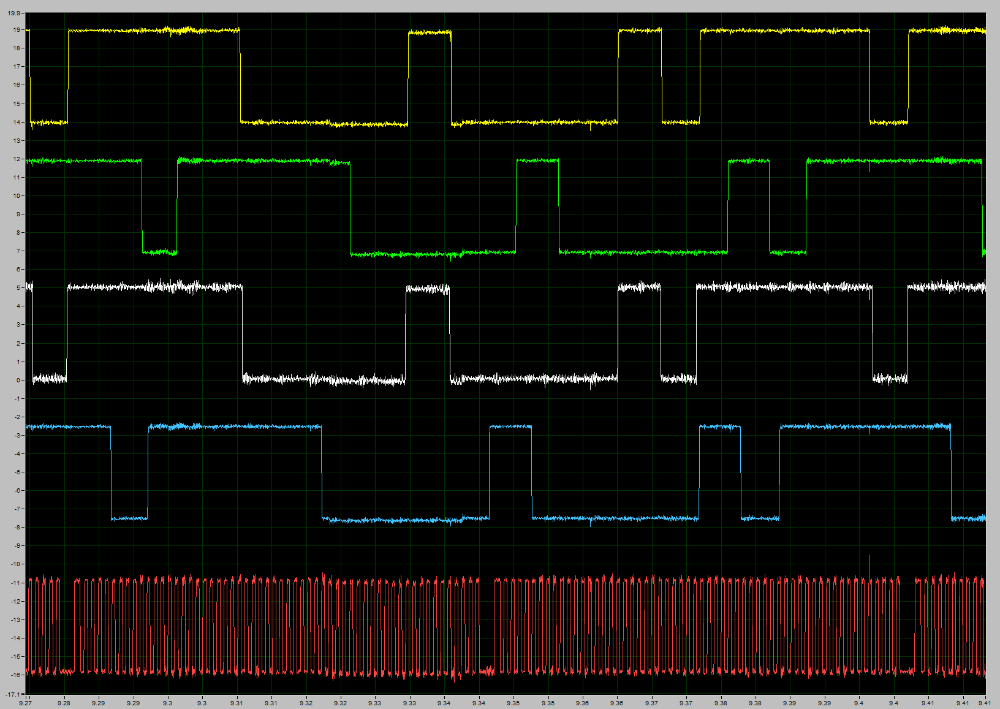Click the blue trace's longest low segment

click(x=406, y=520)
